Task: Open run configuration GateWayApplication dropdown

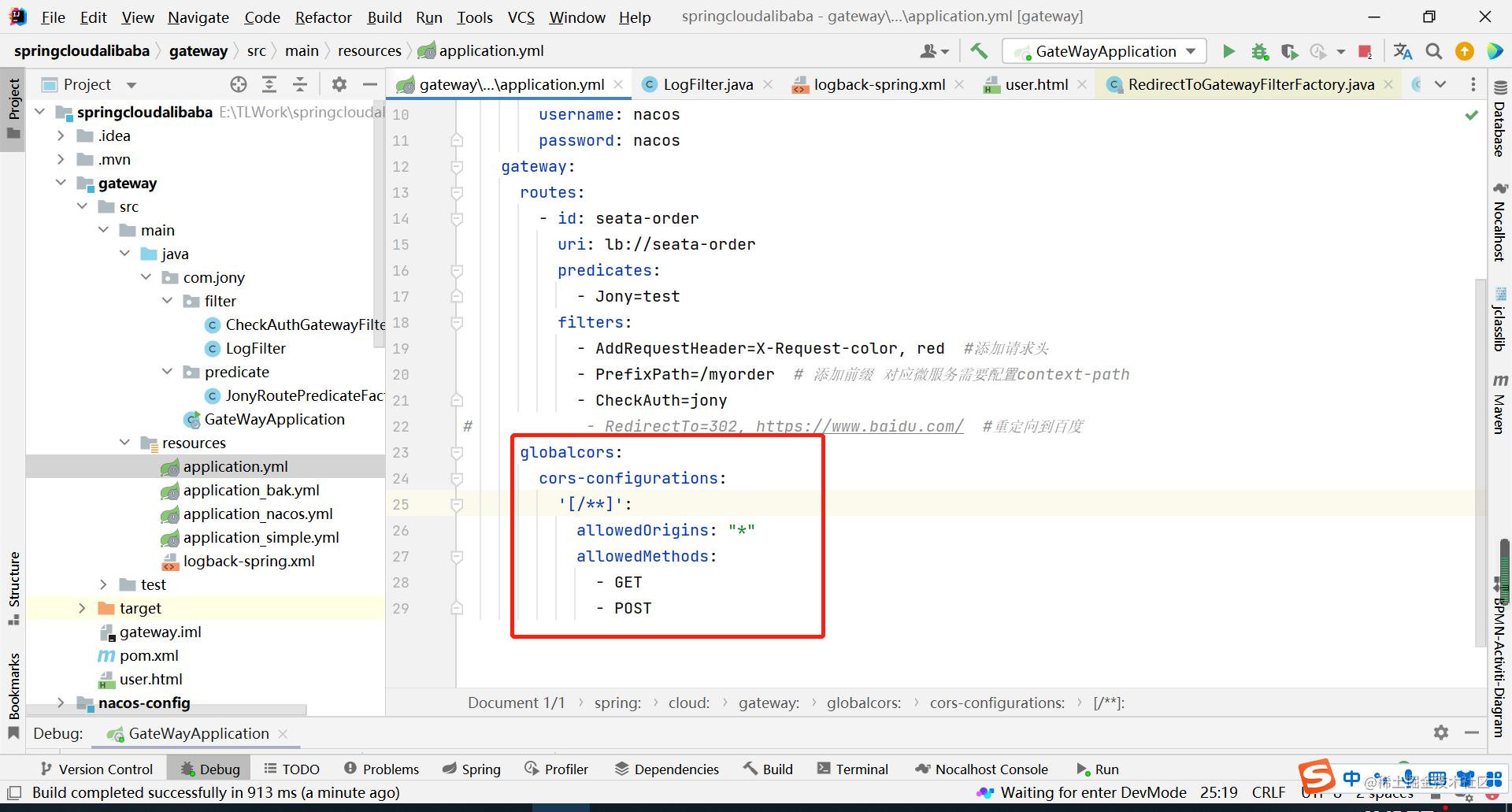Action: pos(1105,51)
